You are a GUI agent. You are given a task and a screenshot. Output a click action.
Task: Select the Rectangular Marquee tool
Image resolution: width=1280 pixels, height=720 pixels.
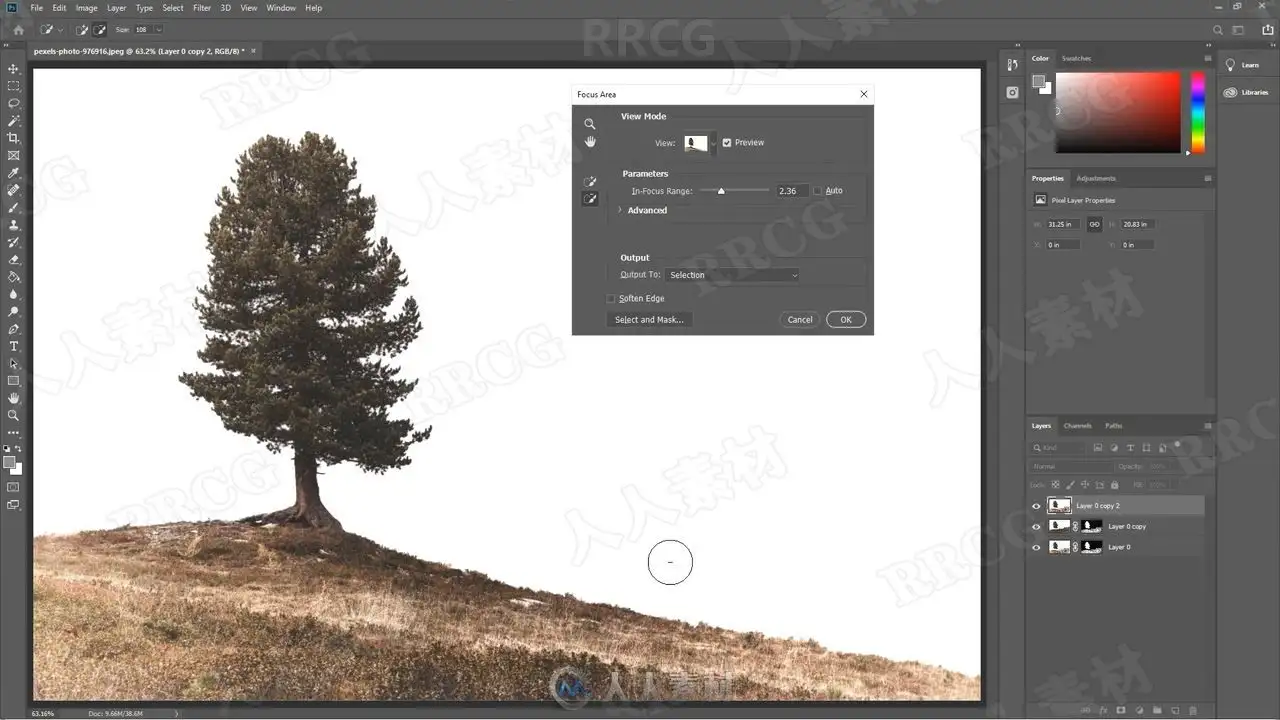(13, 86)
